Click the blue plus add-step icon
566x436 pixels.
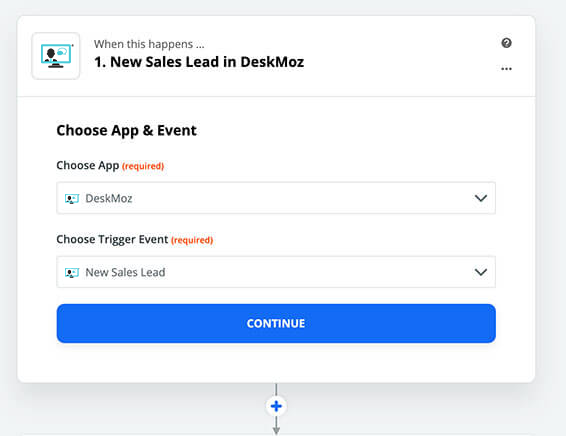276,406
